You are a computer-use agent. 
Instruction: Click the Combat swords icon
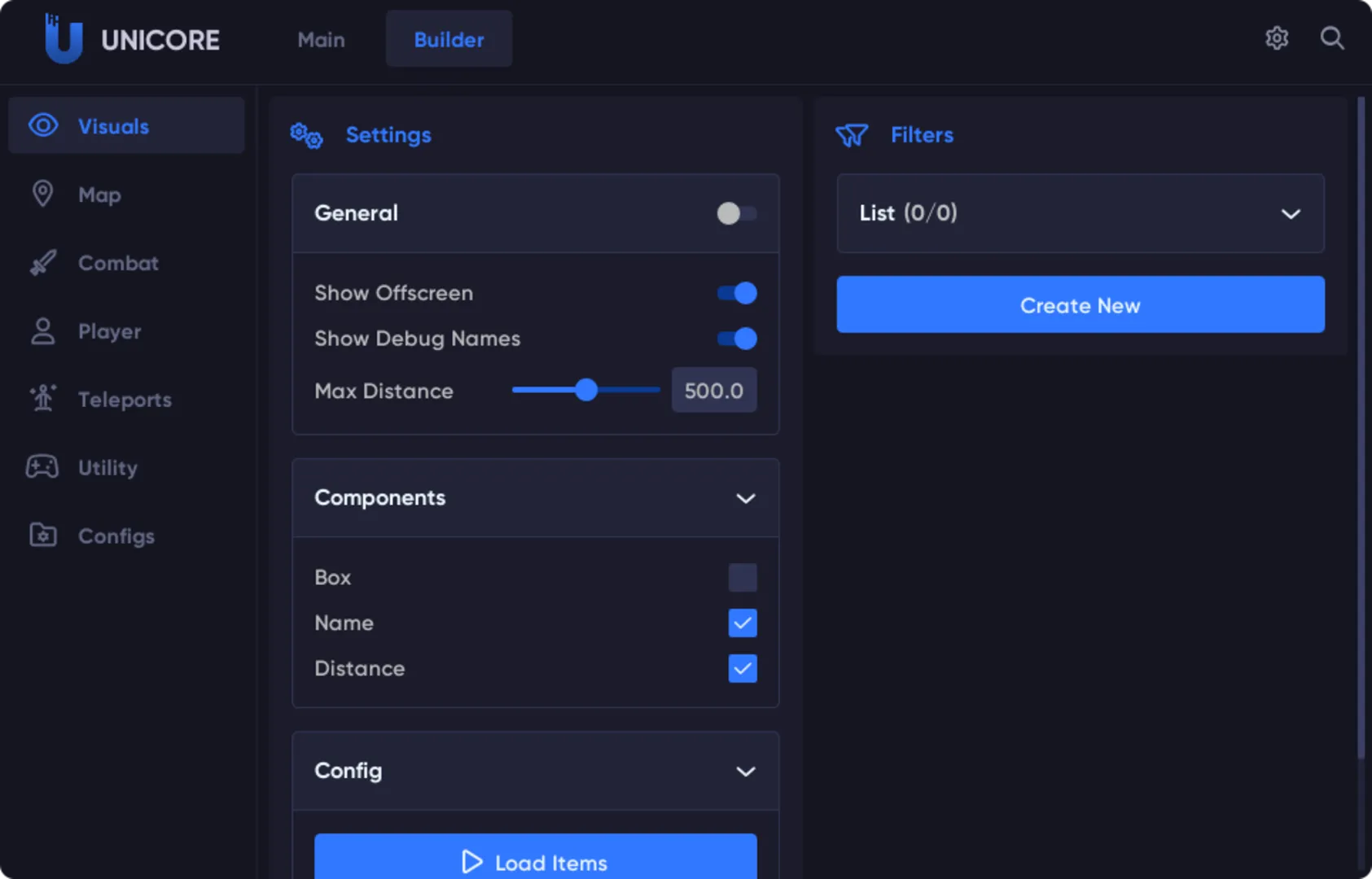click(42, 262)
